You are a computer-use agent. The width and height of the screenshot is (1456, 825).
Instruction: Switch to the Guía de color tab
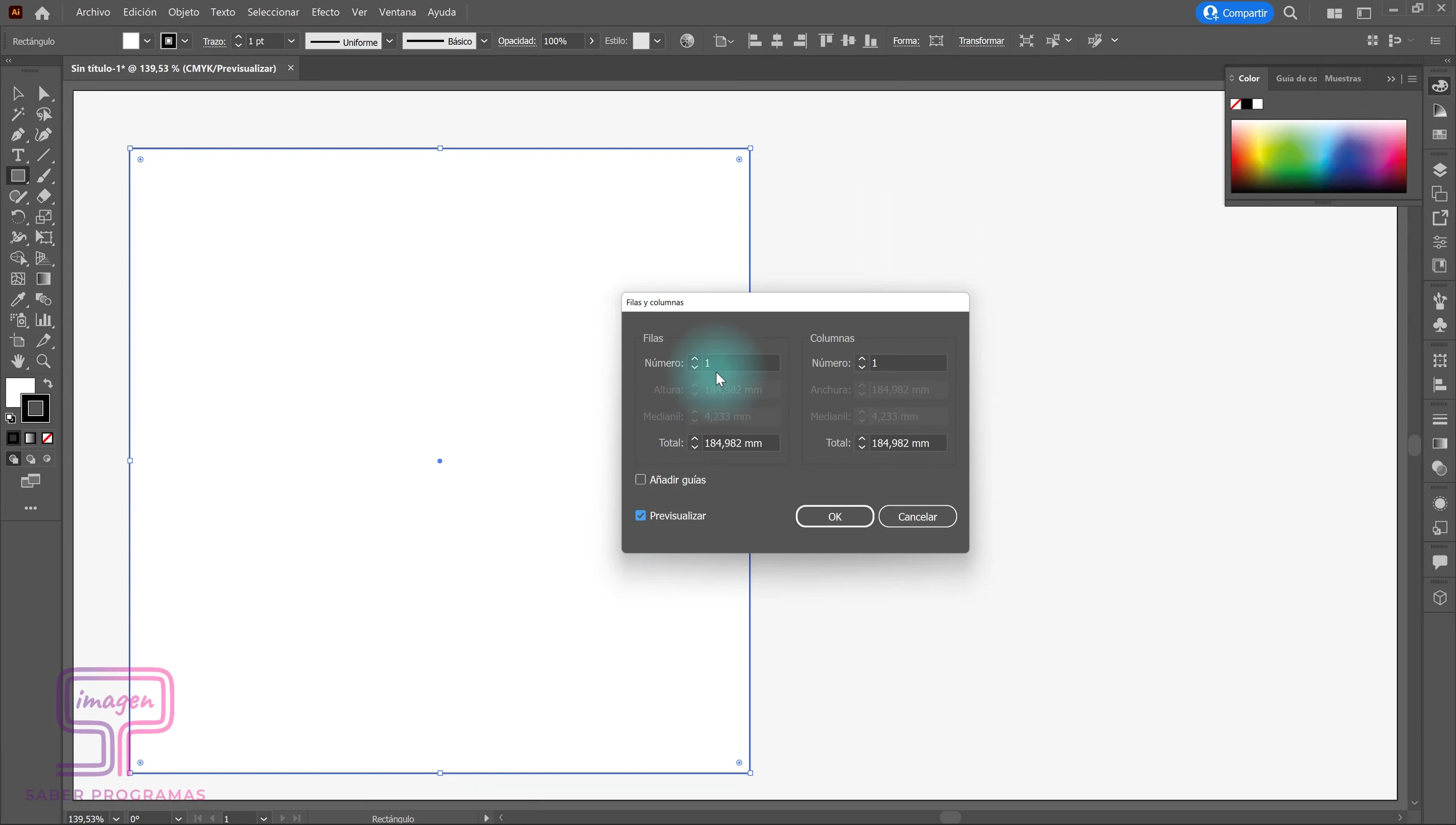1296,78
